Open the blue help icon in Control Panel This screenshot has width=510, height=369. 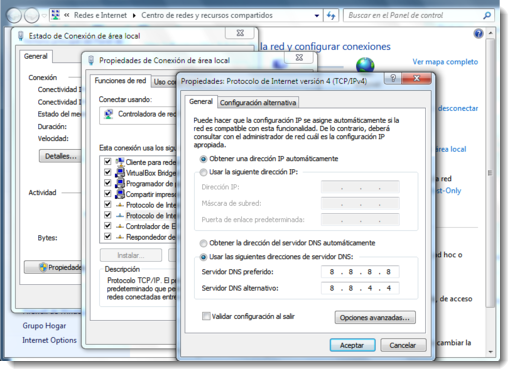(478, 34)
